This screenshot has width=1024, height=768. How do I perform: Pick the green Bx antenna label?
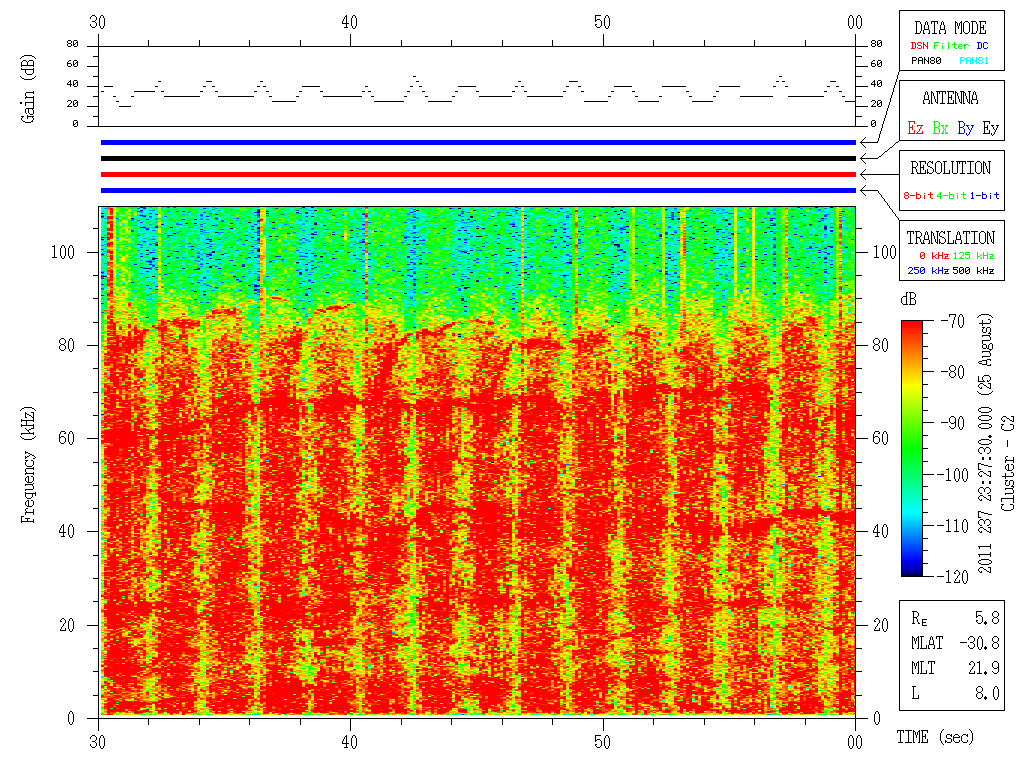pyautogui.click(x=940, y=128)
